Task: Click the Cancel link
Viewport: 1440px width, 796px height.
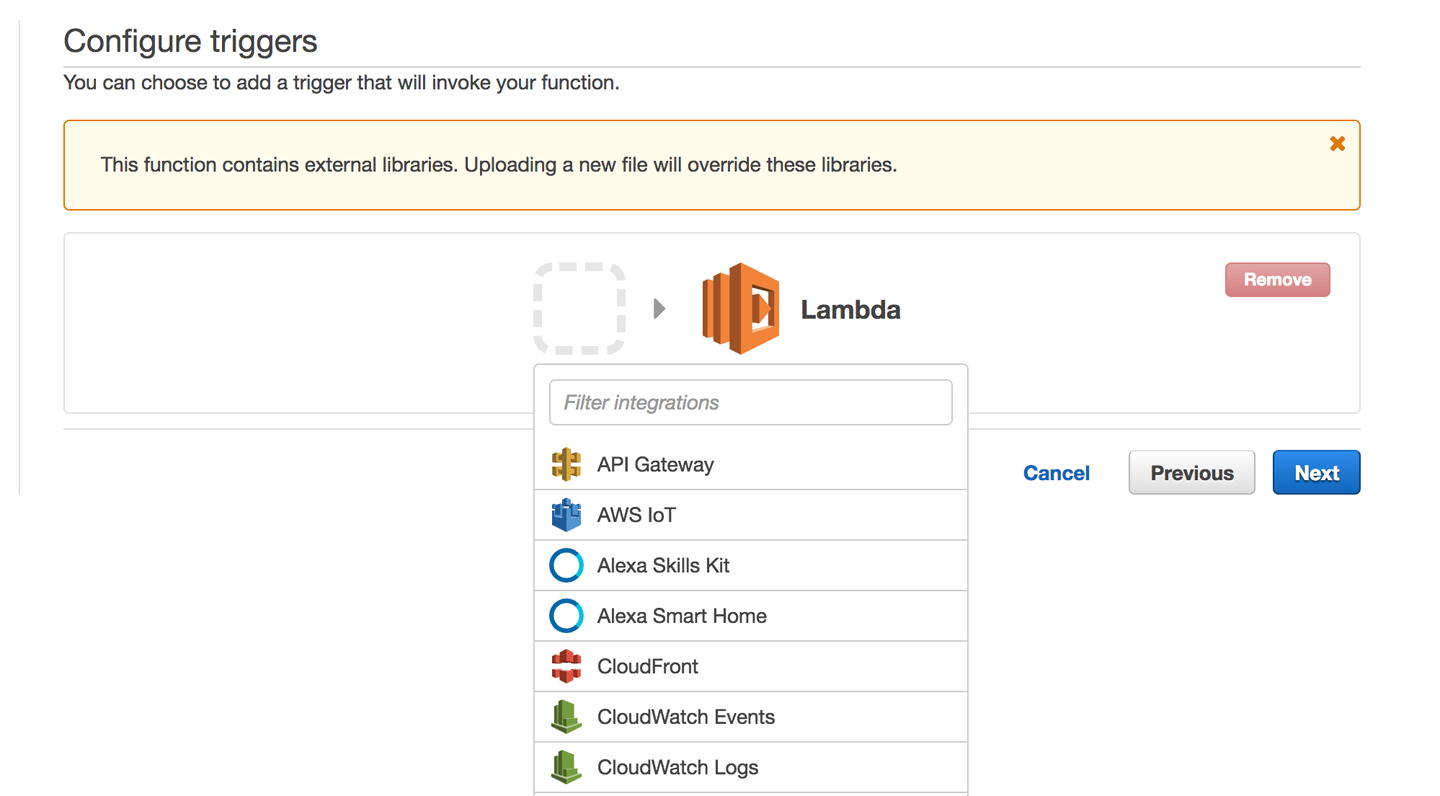Action: [1056, 473]
